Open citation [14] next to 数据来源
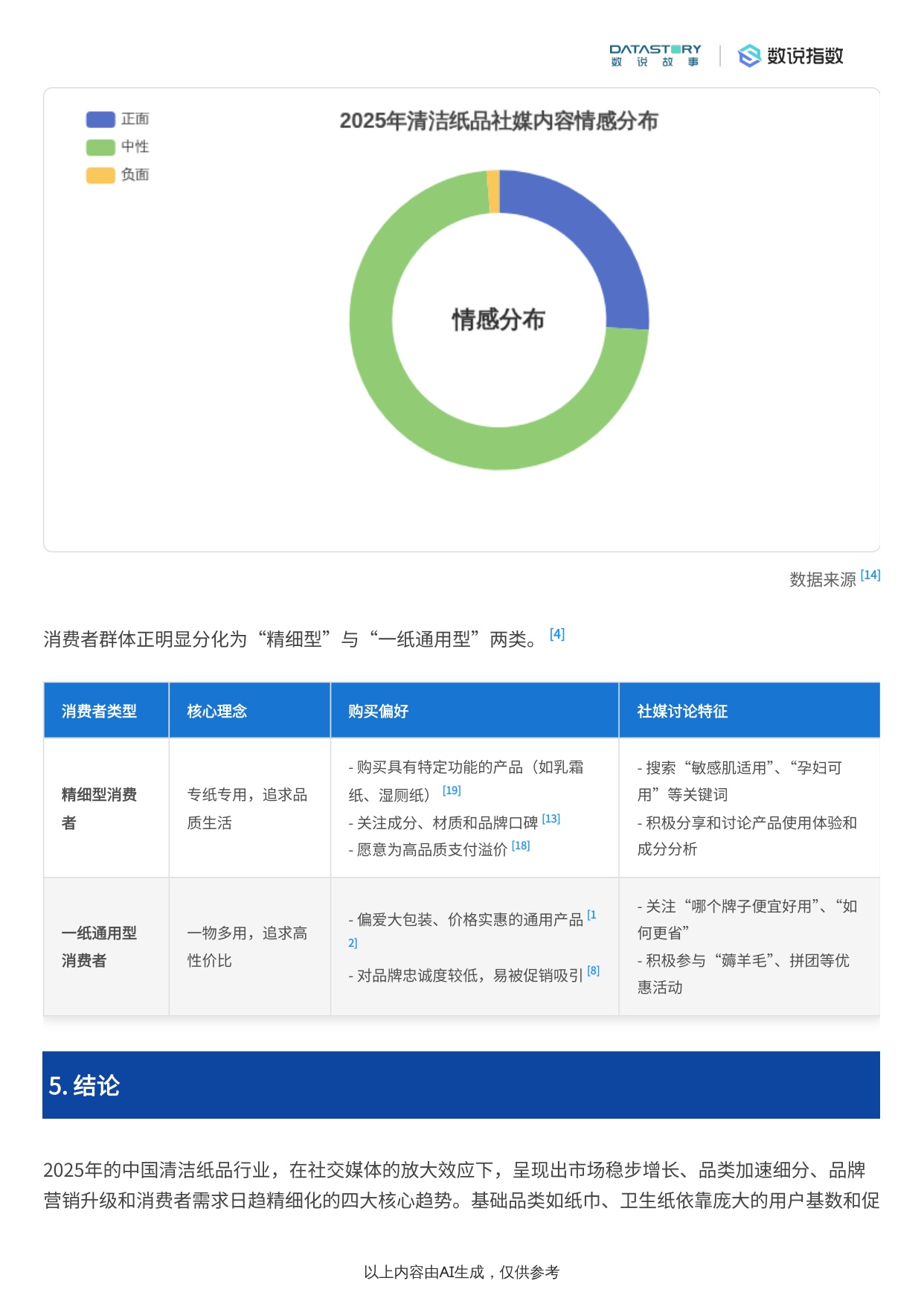 coord(870,575)
